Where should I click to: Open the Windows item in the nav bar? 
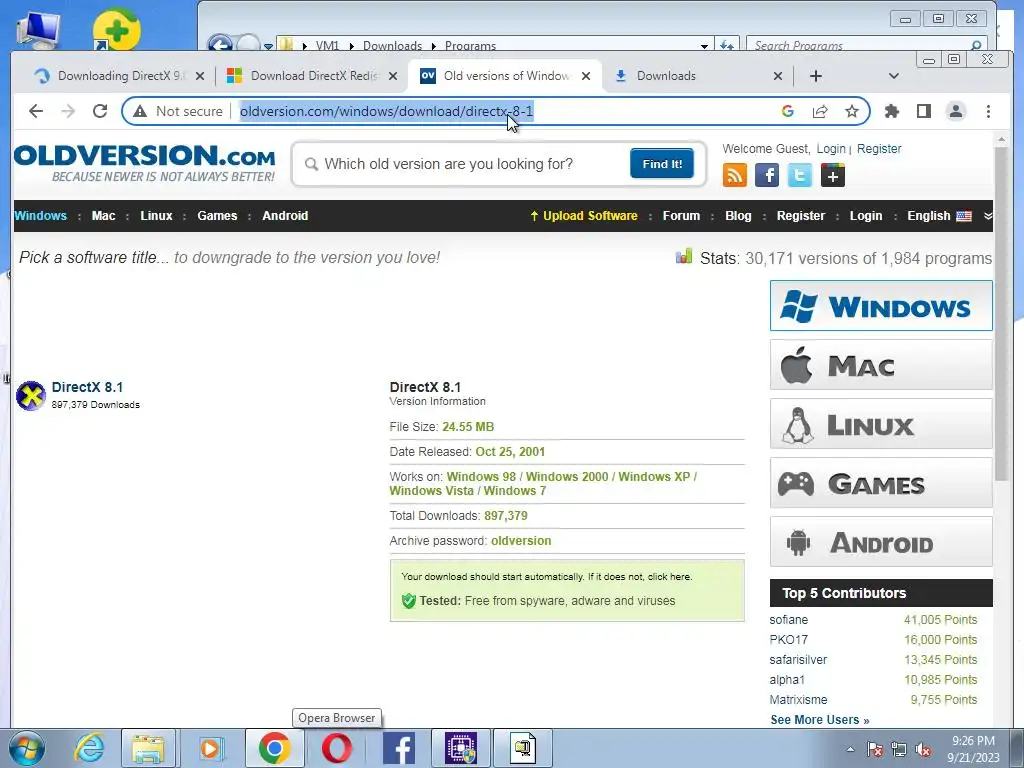pyautogui.click(x=40, y=216)
